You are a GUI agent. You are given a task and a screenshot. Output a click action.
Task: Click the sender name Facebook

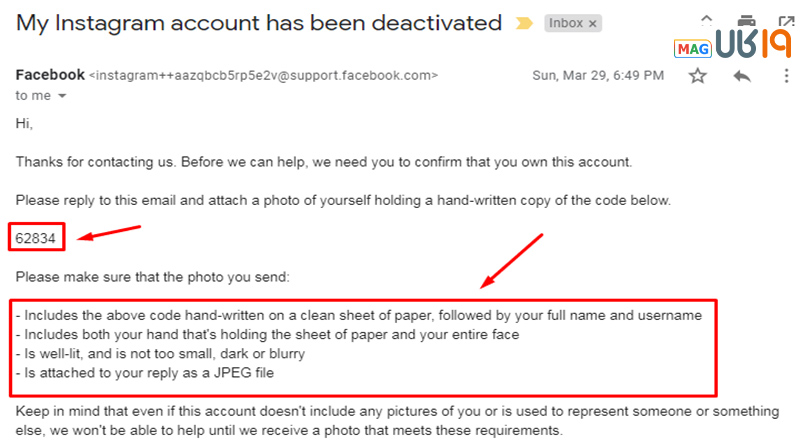(x=50, y=75)
